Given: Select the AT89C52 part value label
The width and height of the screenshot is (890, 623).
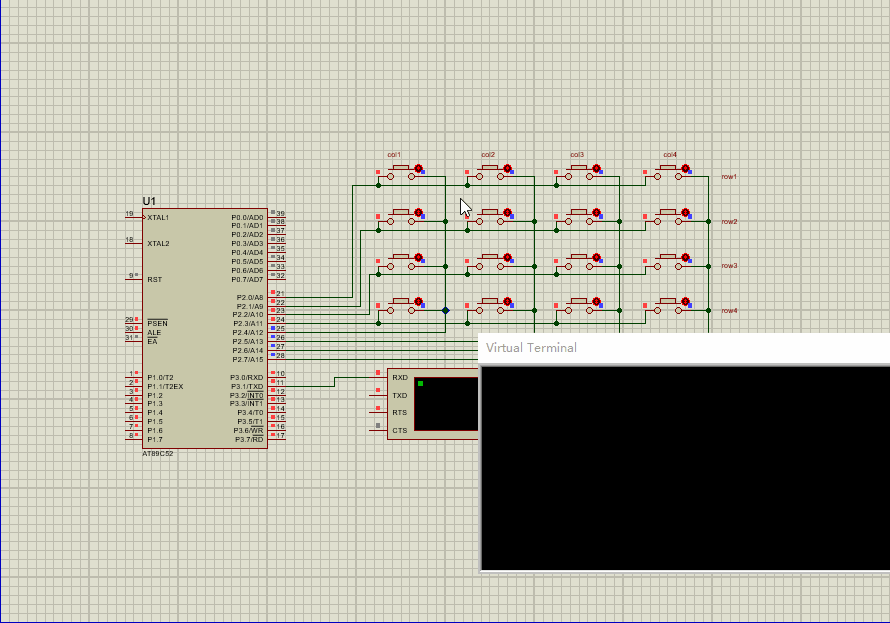Looking at the screenshot, I should pyautogui.click(x=157, y=453).
